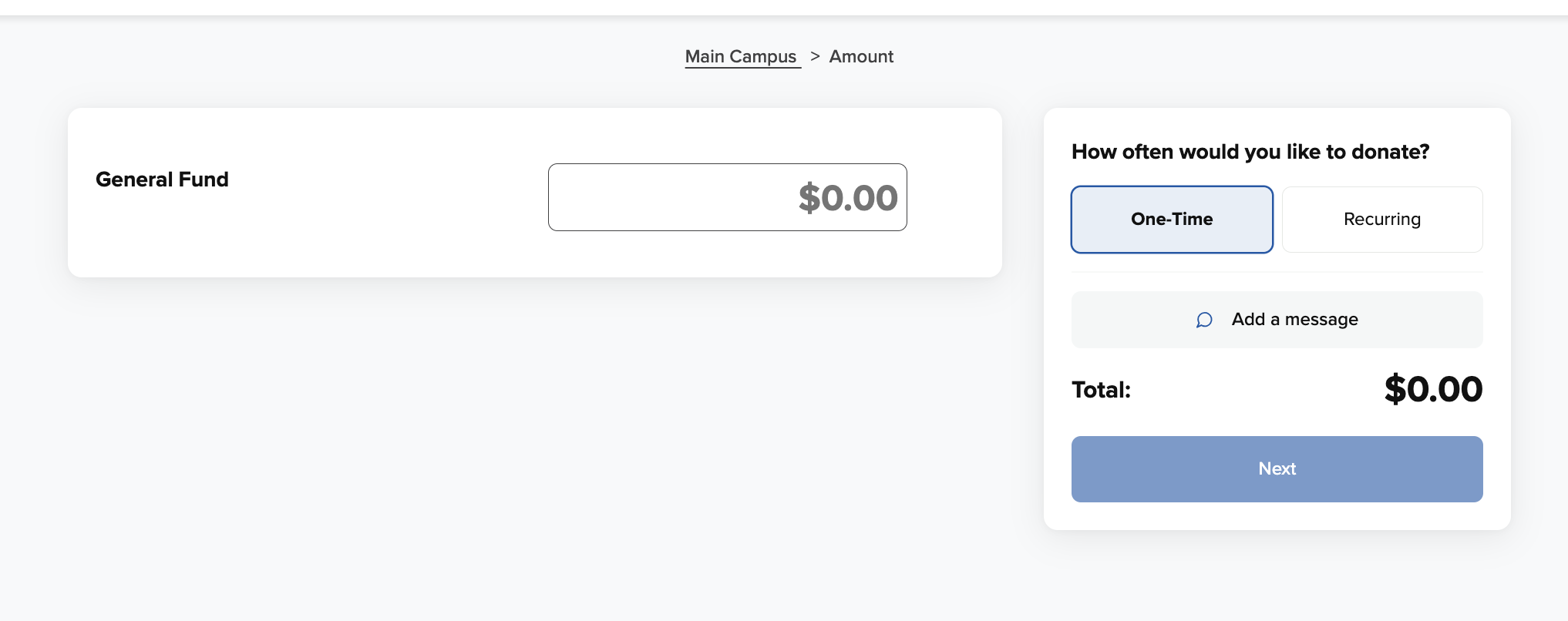The height and width of the screenshot is (621, 1568).
Task: Click the word 'message' in Add a message
Action: 1321,320
